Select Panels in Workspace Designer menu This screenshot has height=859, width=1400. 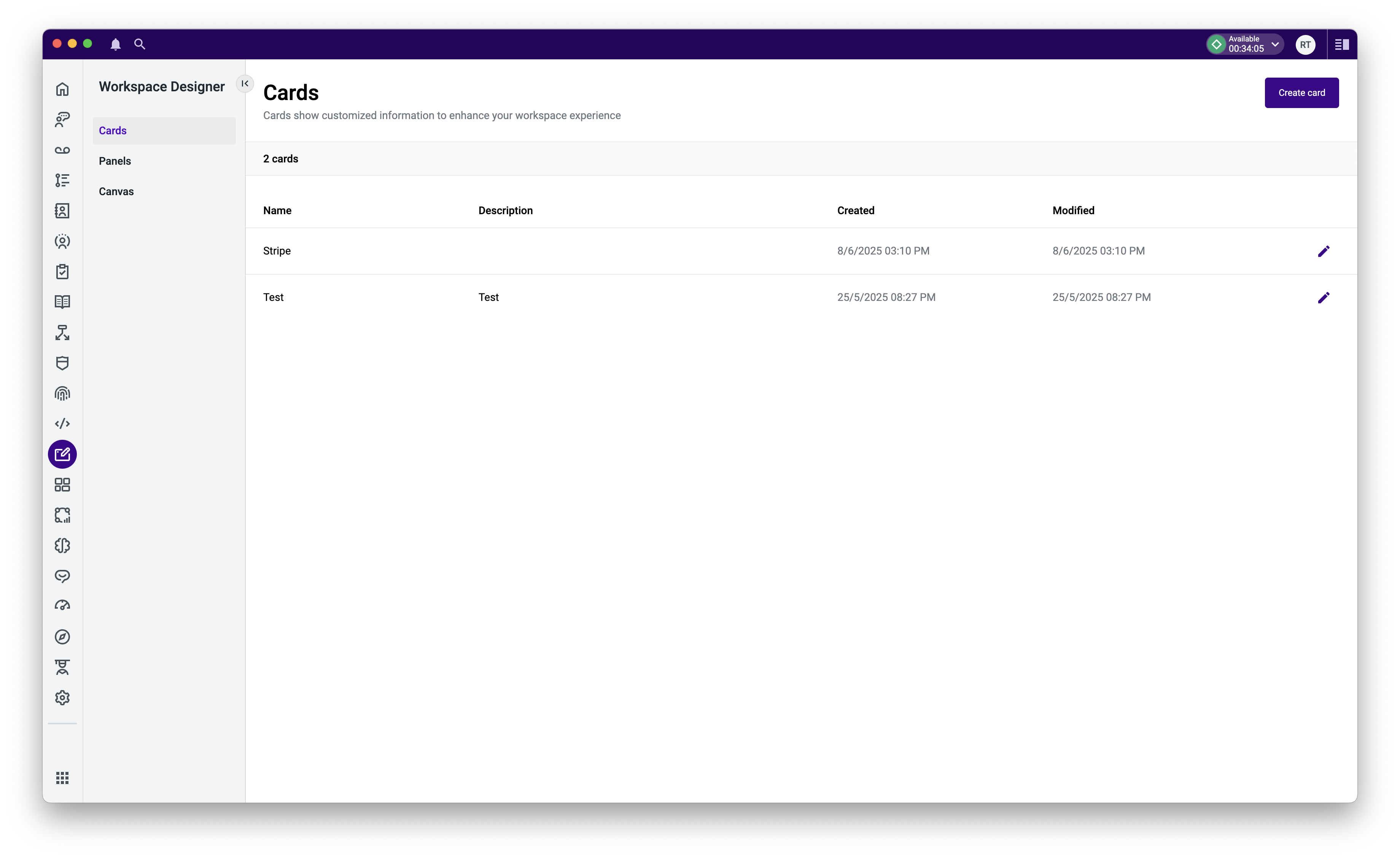click(x=164, y=161)
